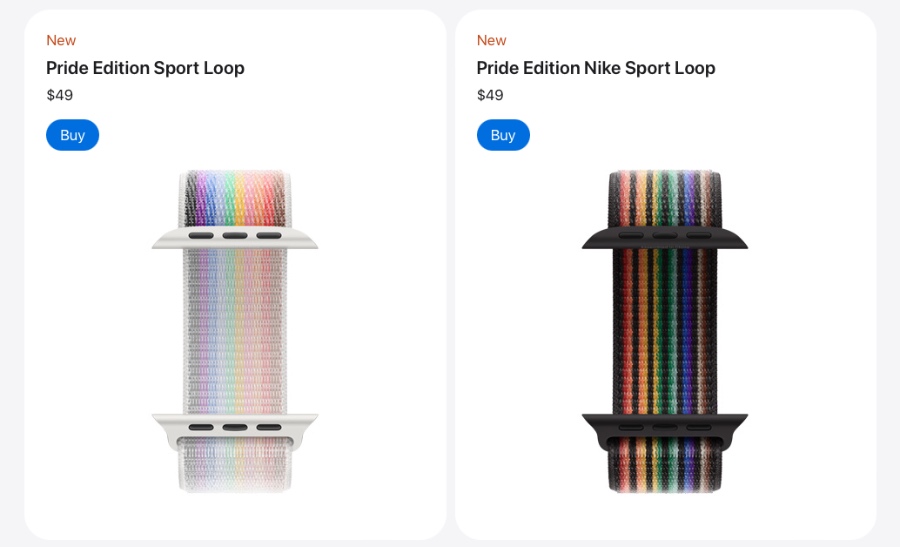
Task: Click the folded top loop of pastel band
Action: (x=235, y=199)
